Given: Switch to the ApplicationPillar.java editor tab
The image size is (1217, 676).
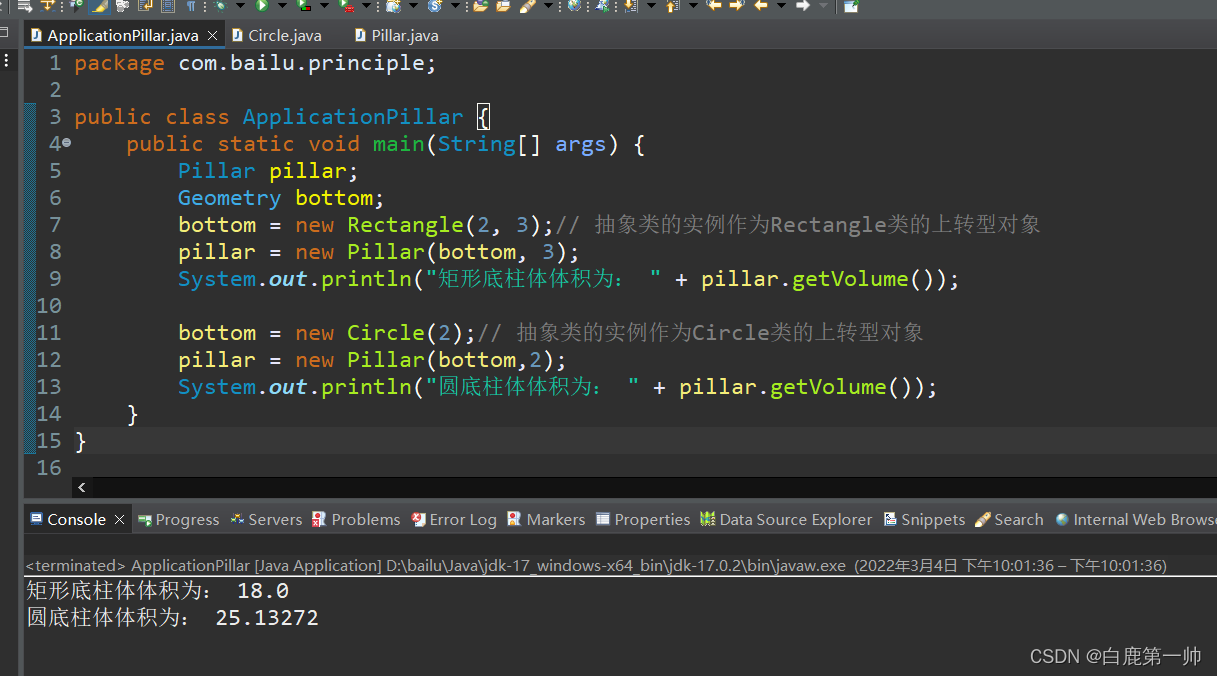Looking at the screenshot, I should pyautogui.click(x=123, y=35).
